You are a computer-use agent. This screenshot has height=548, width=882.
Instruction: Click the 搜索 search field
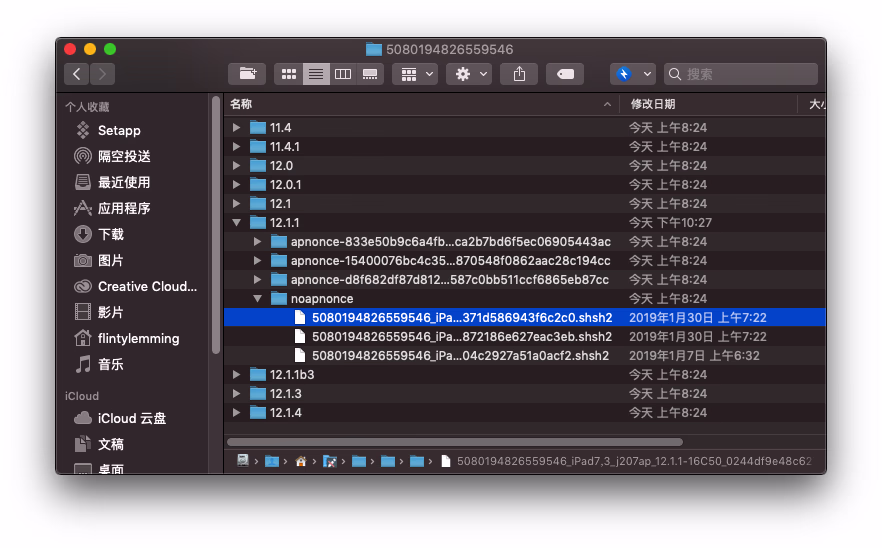pyautogui.click(x=745, y=74)
